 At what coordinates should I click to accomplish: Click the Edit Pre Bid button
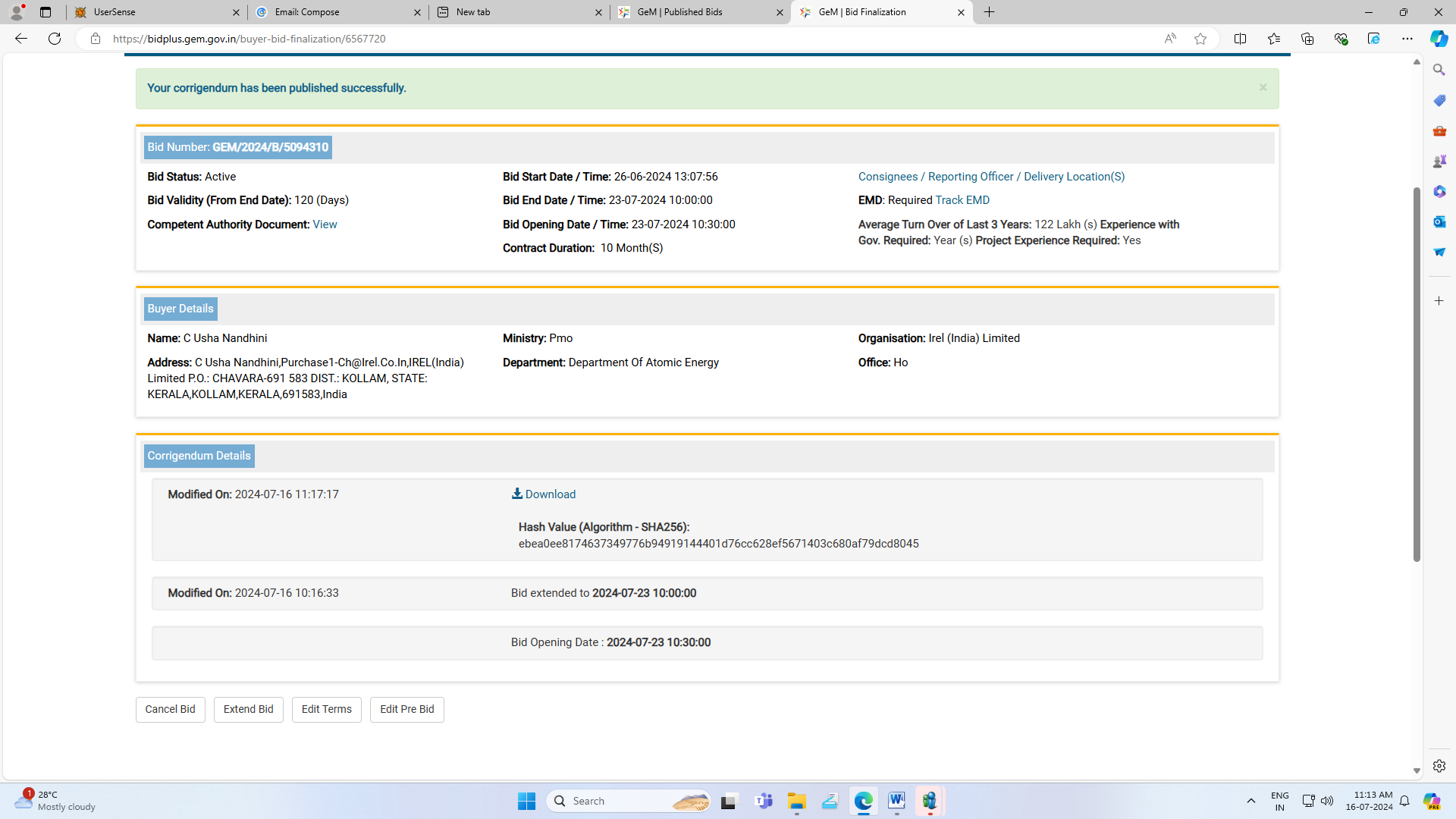pos(406,710)
